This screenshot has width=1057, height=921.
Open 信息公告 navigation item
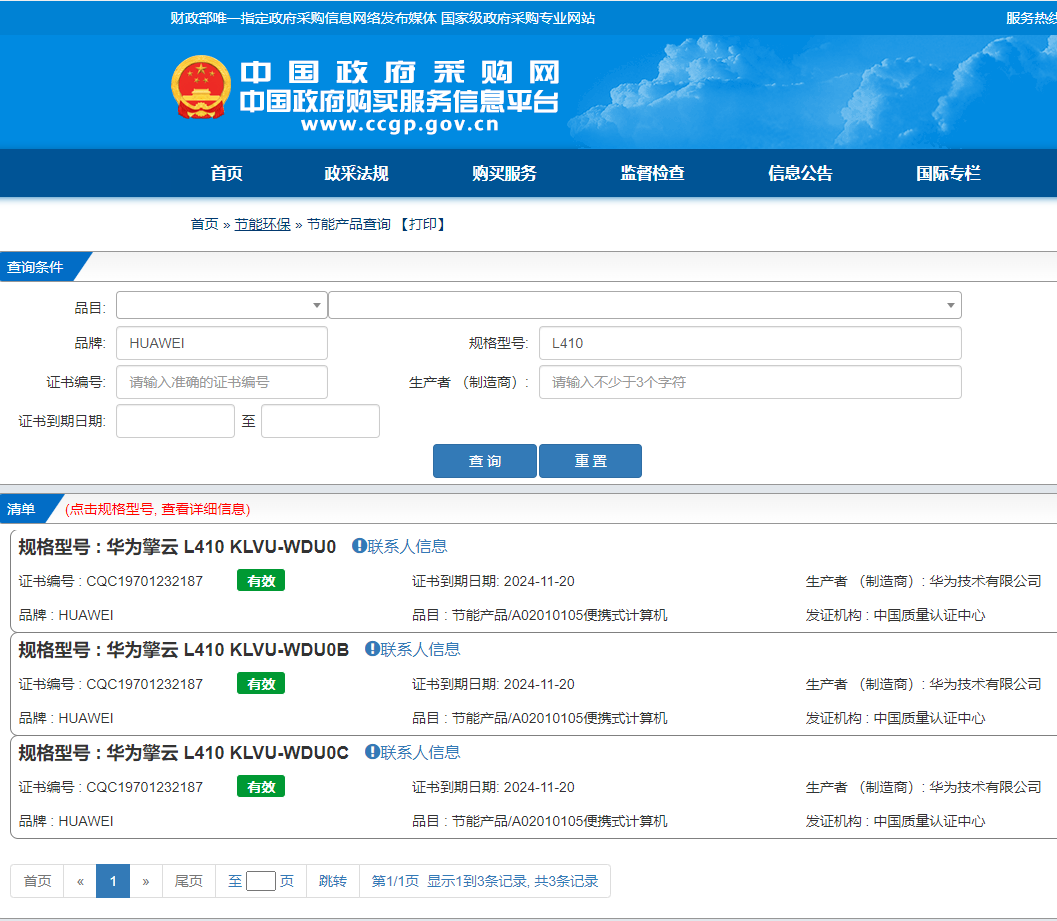pyautogui.click(x=800, y=173)
